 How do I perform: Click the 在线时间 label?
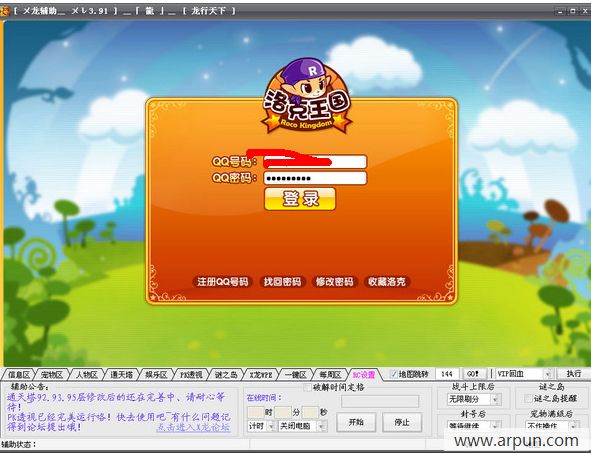[264, 398]
